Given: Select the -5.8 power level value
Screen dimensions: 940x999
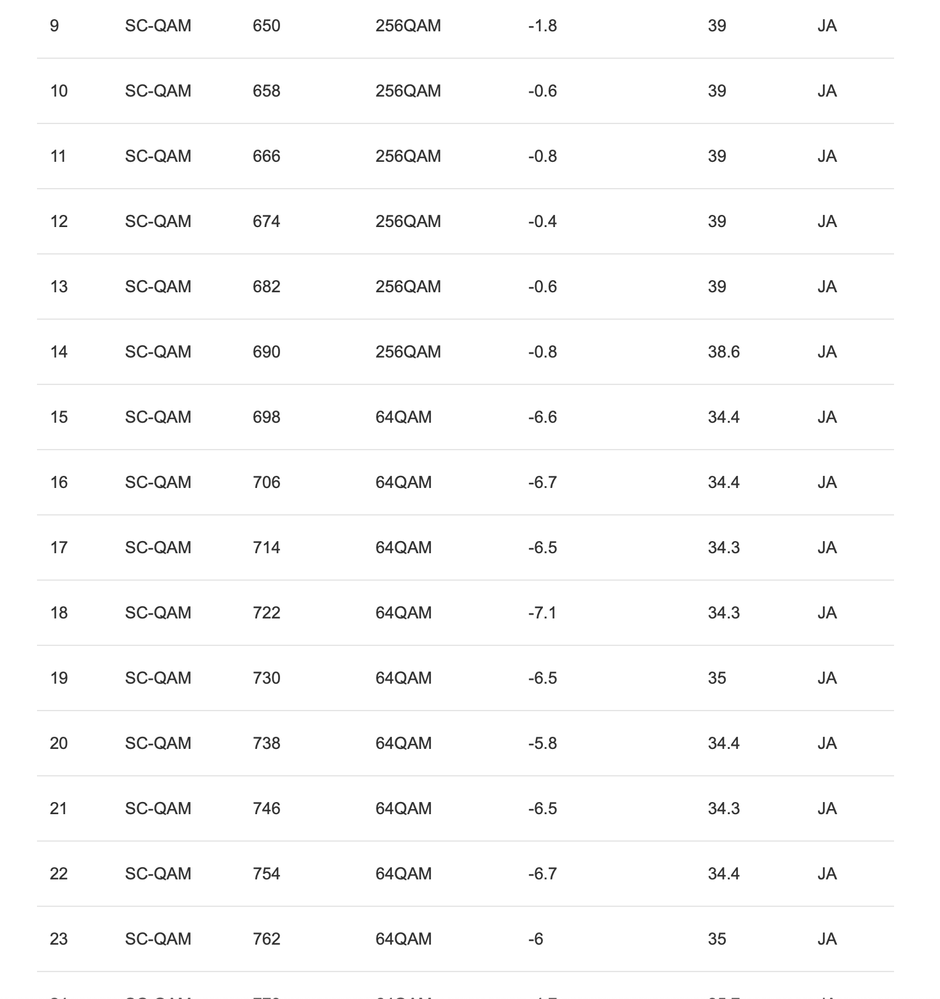Looking at the screenshot, I should coord(542,743).
